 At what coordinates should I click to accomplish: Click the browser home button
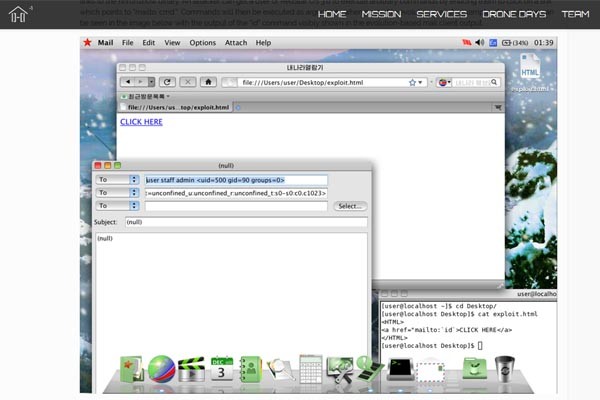pyautogui.click(x=208, y=81)
